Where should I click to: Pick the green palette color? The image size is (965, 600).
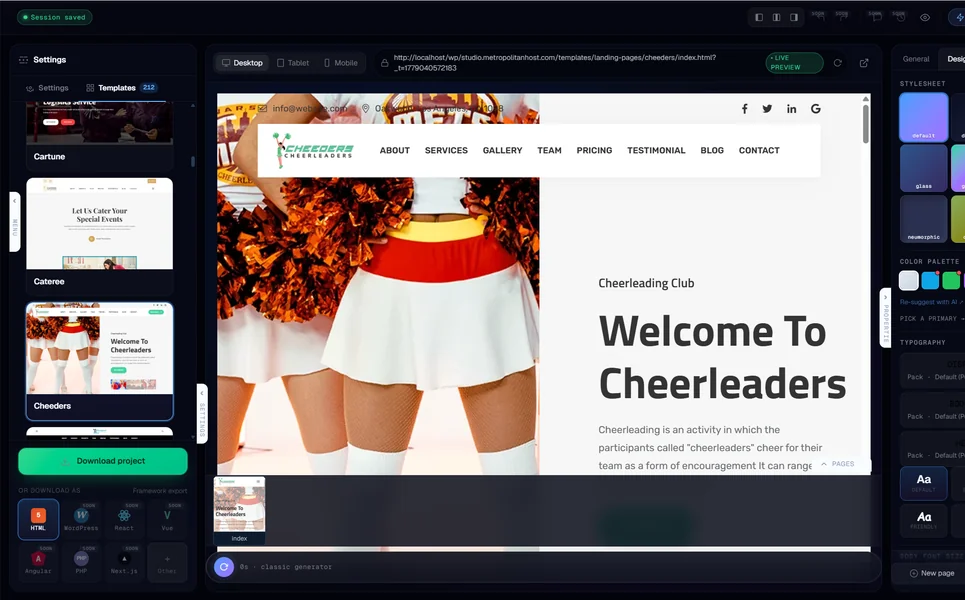point(951,281)
